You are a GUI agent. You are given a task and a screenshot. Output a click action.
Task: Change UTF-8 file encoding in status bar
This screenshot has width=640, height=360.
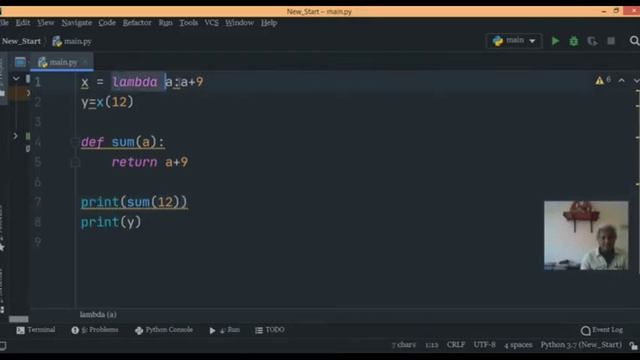tap(484, 345)
